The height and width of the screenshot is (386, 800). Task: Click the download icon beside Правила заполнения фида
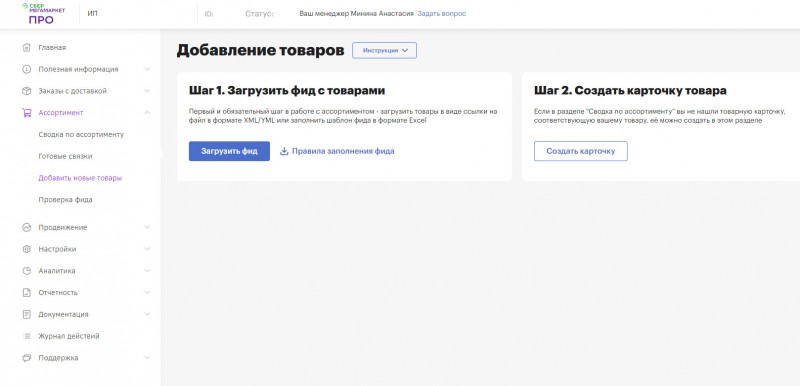click(x=284, y=151)
